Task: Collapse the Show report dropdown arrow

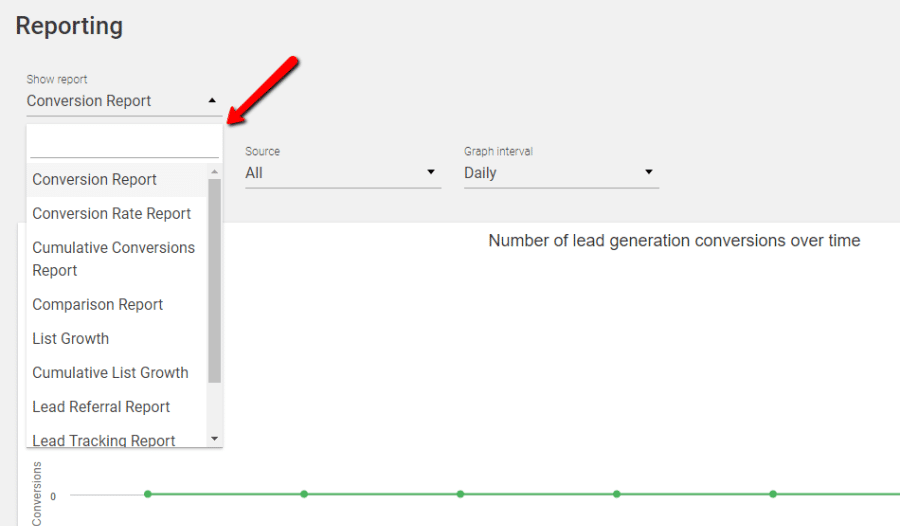Action: tap(212, 100)
